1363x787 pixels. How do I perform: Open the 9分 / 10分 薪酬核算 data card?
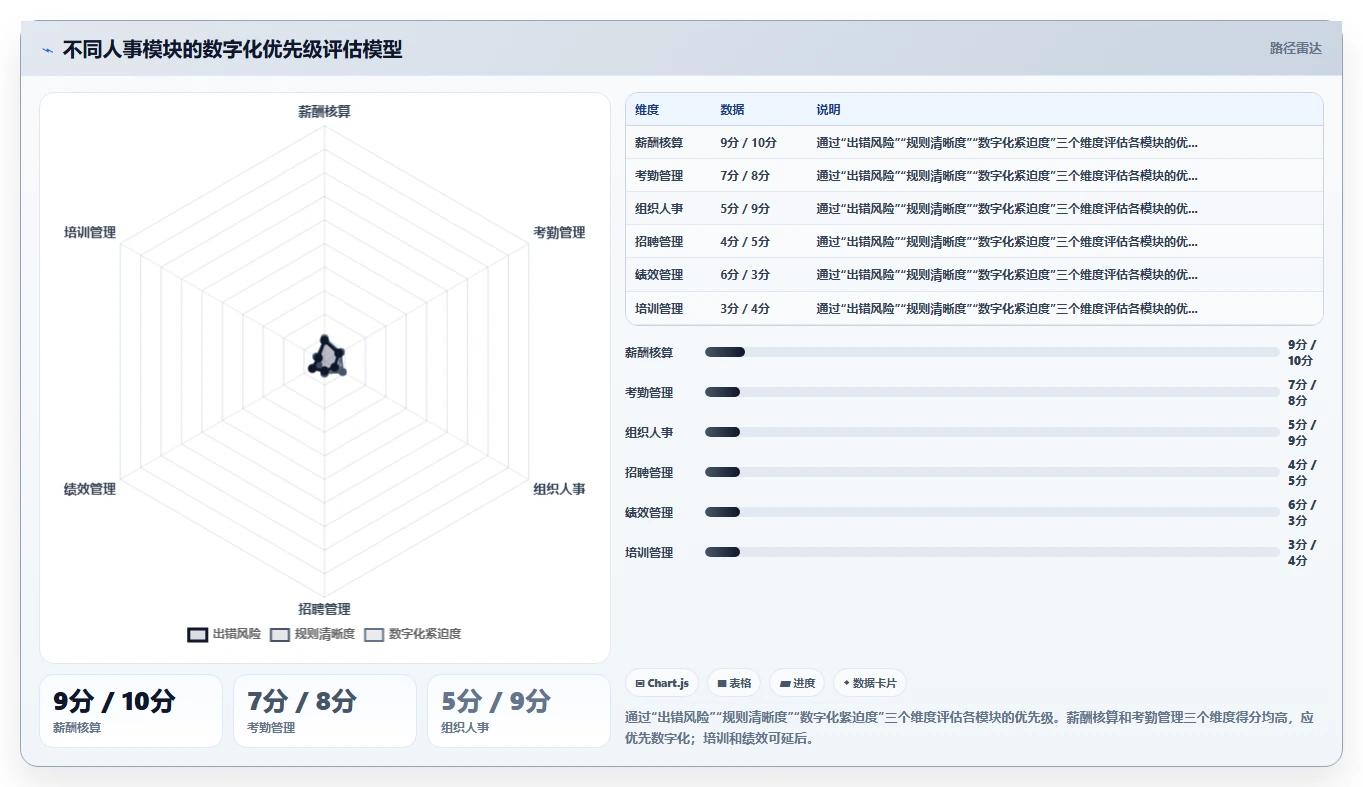(131, 711)
